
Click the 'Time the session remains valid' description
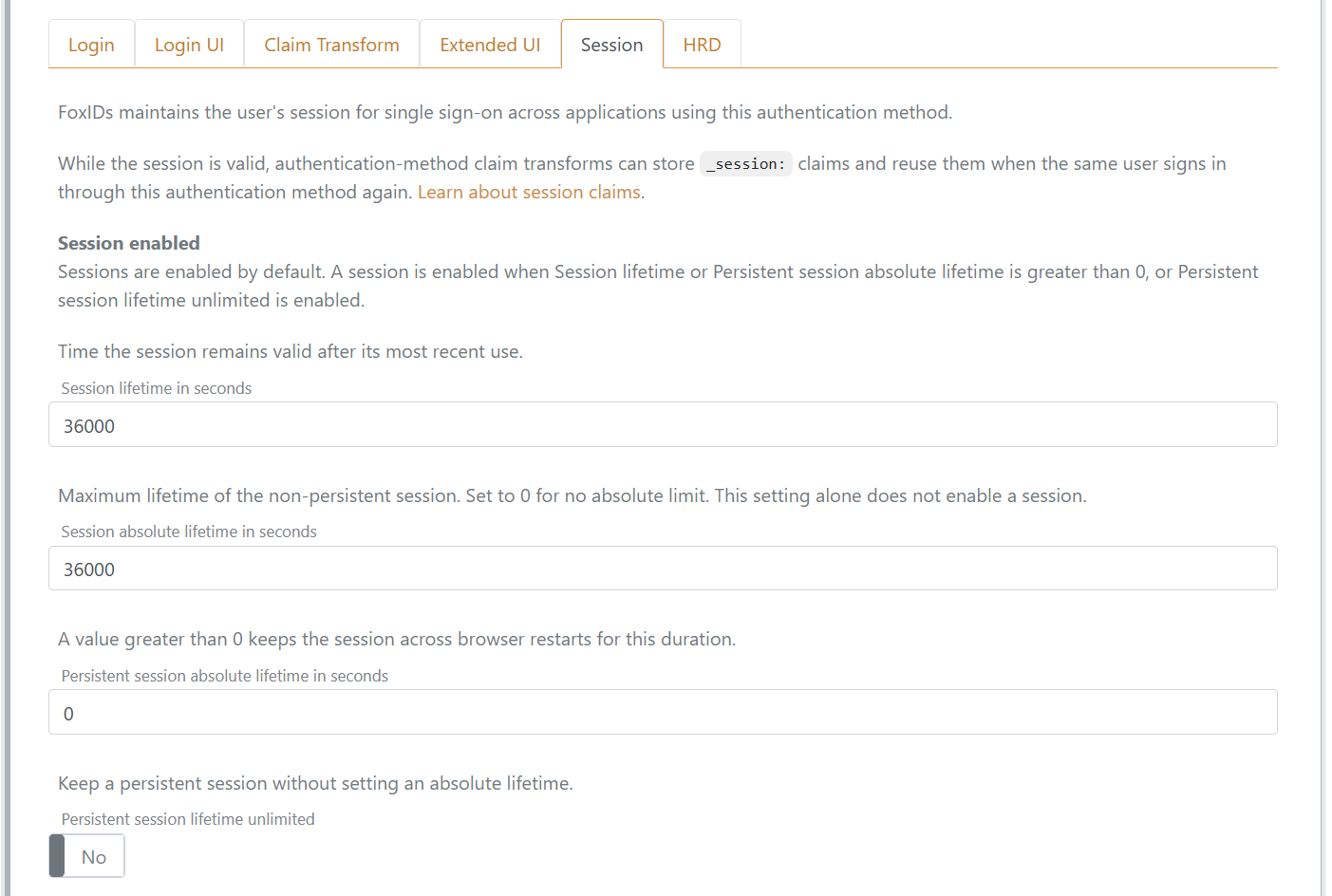pyautogui.click(x=291, y=351)
